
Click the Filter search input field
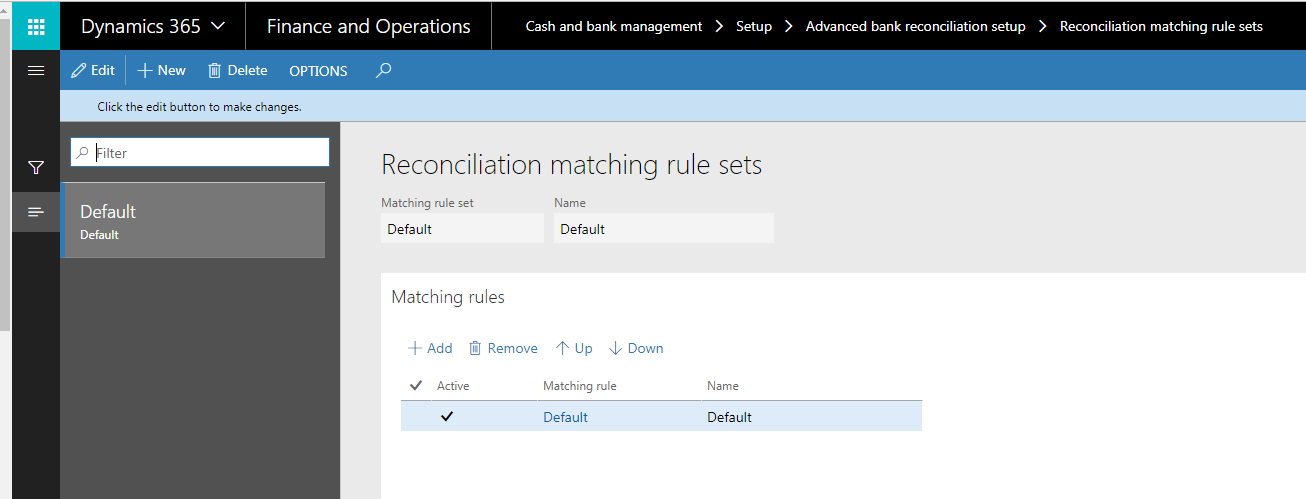[208, 153]
